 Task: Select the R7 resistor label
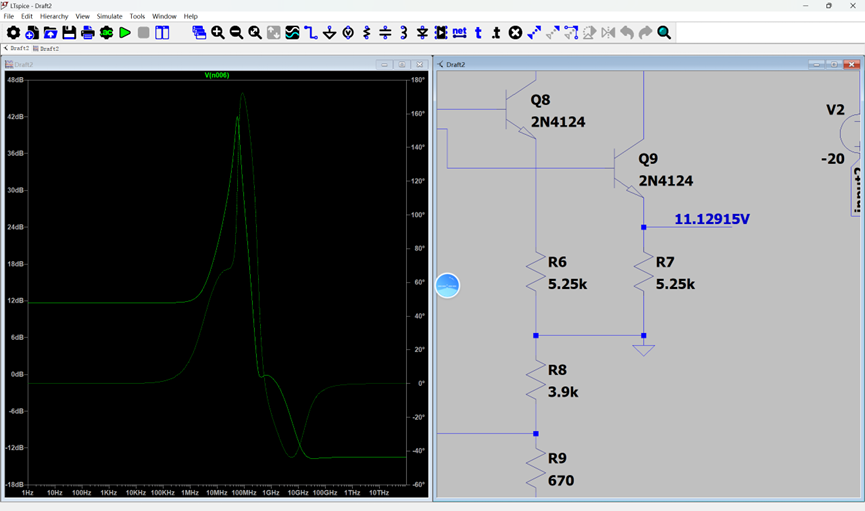coord(665,262)
